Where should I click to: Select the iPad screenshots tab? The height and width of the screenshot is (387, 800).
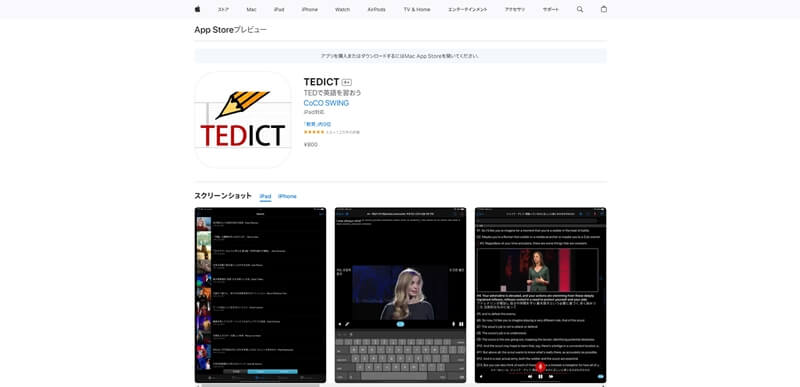coord(265,196)
